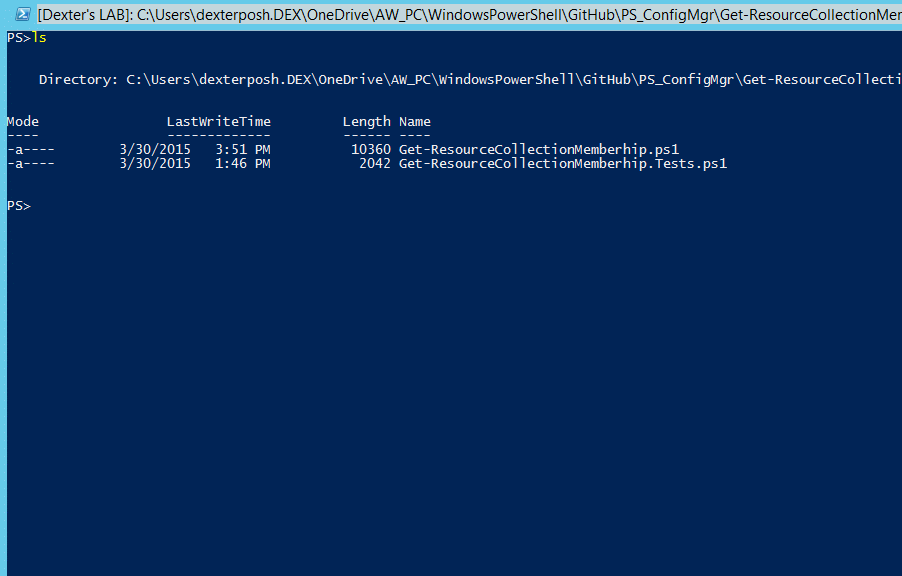The height and width of the screenshot is (576, 902).
Task: Click the first row's 3/30/2015 date
Action: (155, 150)
